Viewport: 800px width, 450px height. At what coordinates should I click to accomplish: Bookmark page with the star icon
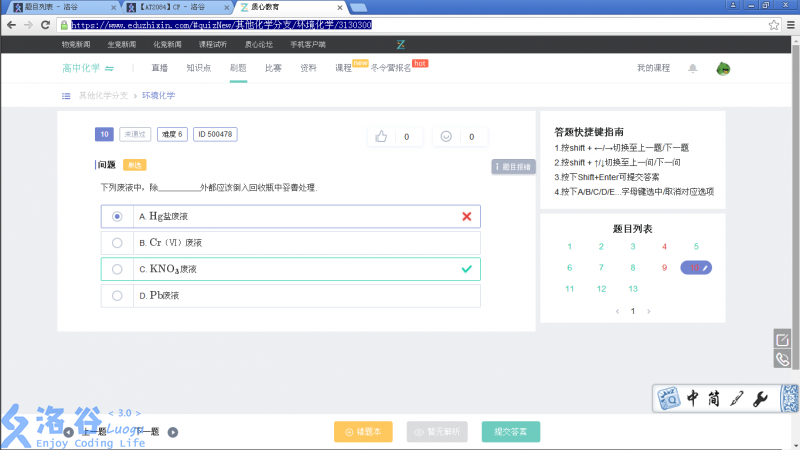click(773, 24)
